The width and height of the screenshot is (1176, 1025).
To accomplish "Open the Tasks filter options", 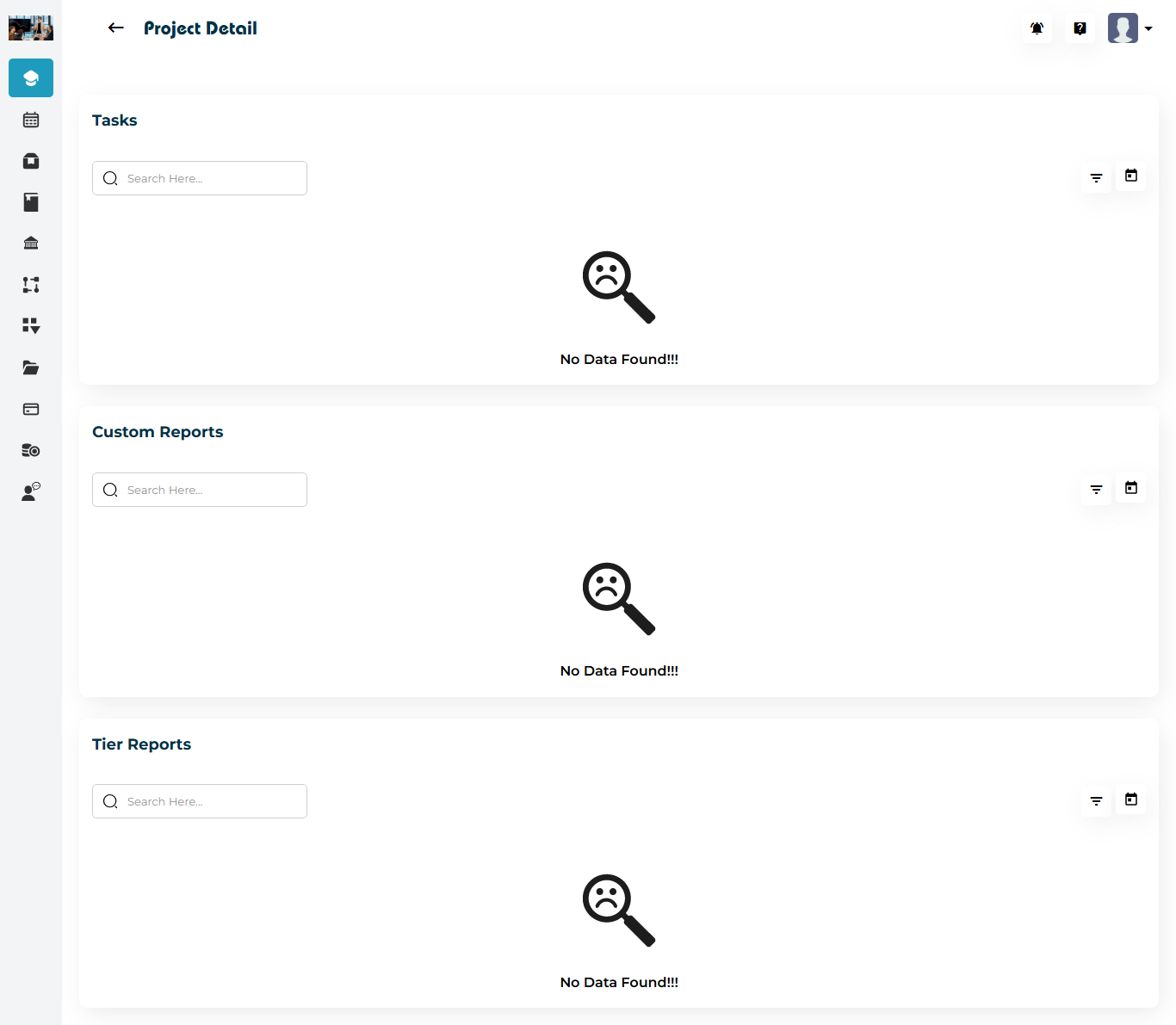I will point(1096,177).
